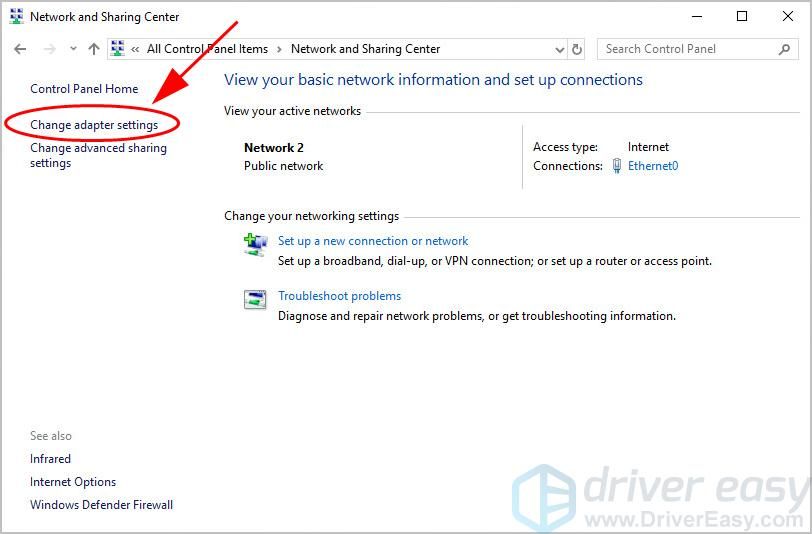Viewport: 812px width, 534px height.
Task: Click the address bar control panel icon
Action: 118,49
